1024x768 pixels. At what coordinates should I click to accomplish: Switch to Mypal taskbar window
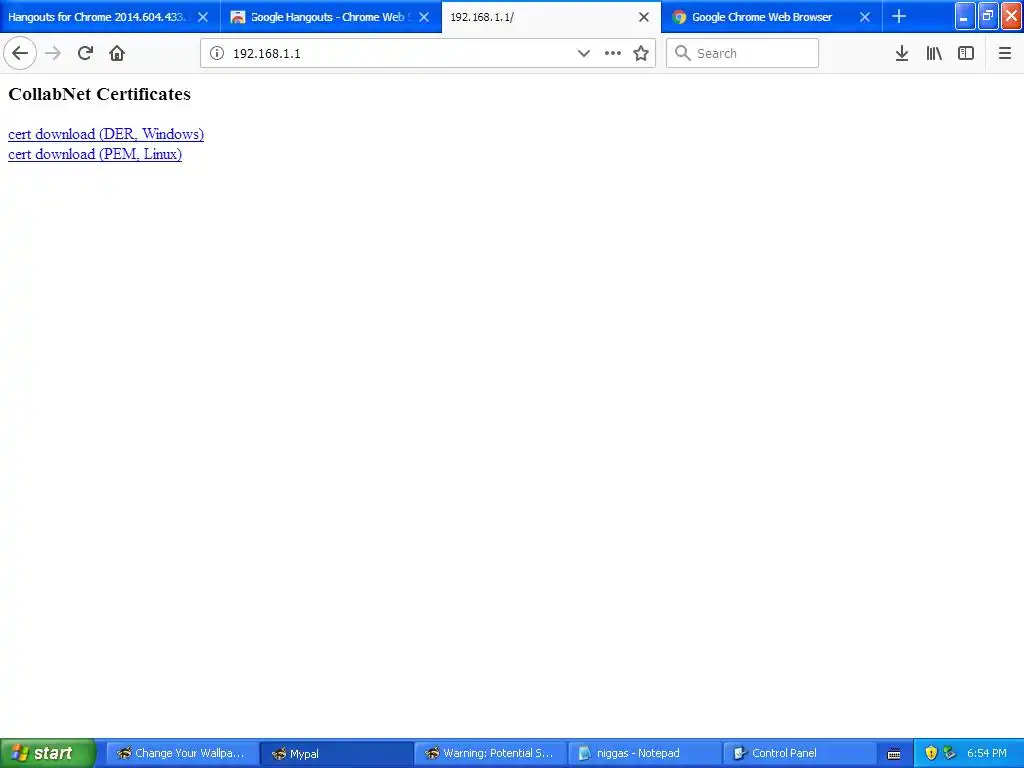336,753
